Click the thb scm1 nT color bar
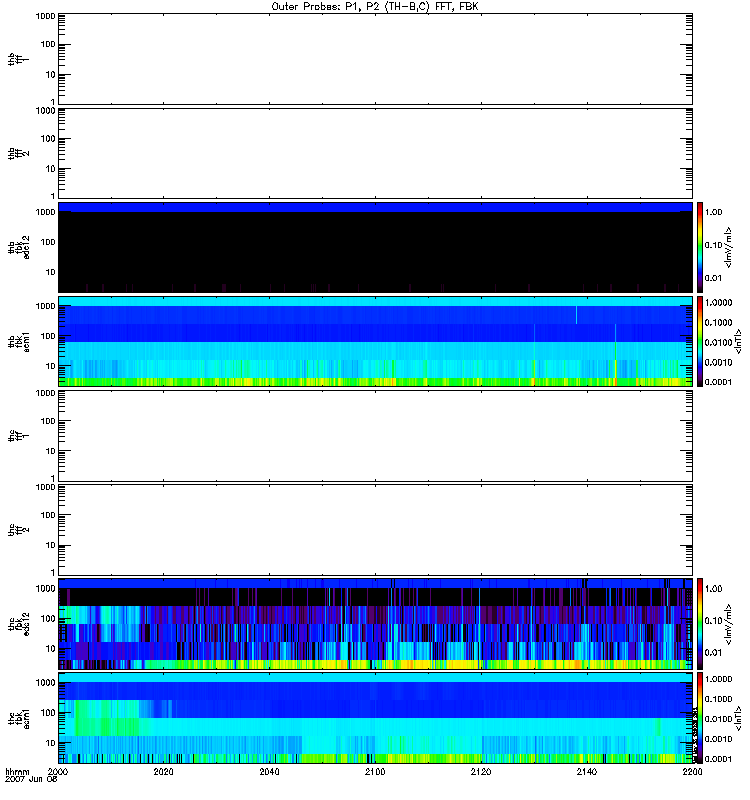This screenshot has width=750, height=800. (x=700, y=342)
